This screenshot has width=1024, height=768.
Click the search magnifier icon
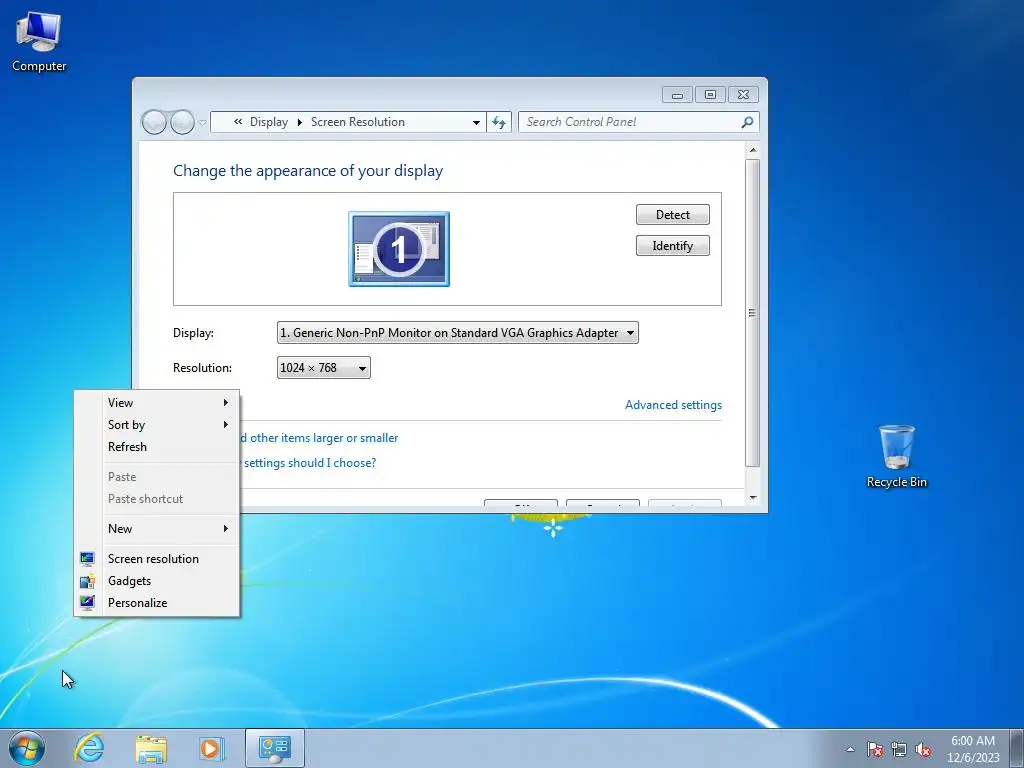click(x=747, y=122)
